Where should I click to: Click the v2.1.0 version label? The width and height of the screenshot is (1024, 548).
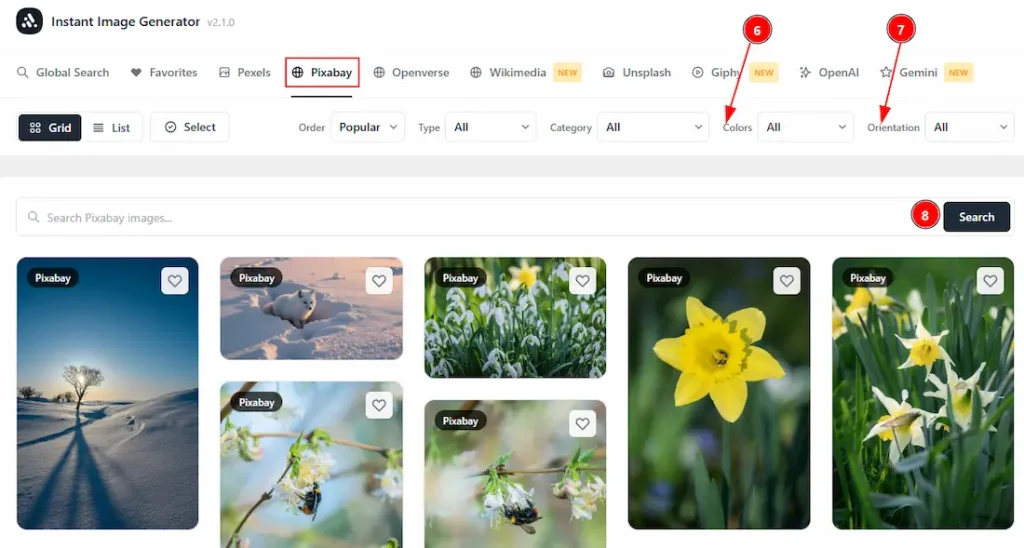[221, 22]
